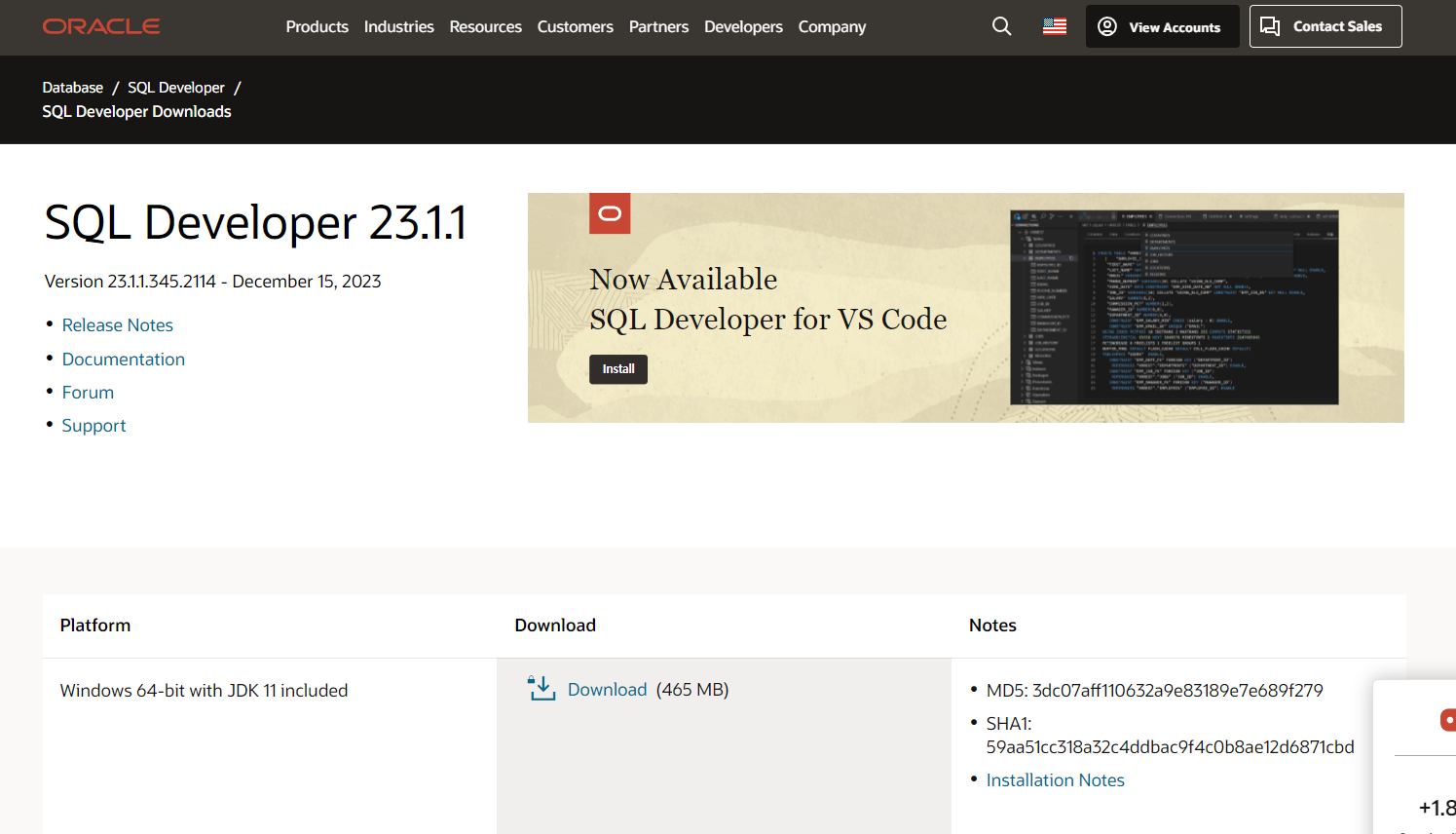
Task: Click 'Windows 64-bit with JDK 11 included' text
Action: pyautogui.click(x=205, y=691)
